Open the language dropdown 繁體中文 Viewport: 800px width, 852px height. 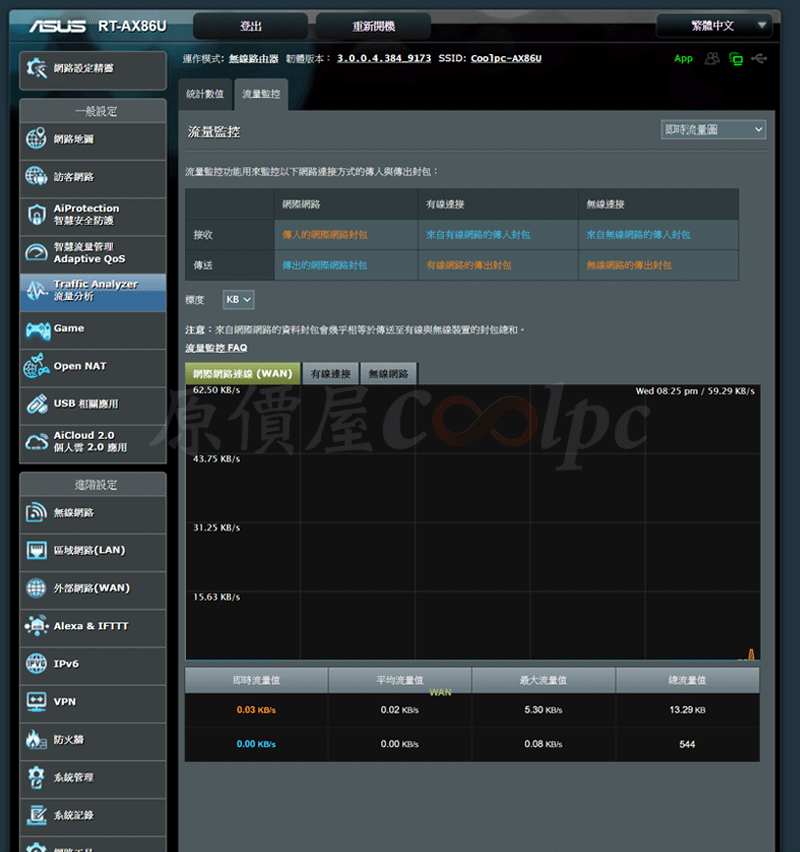[x=714, y=26]
